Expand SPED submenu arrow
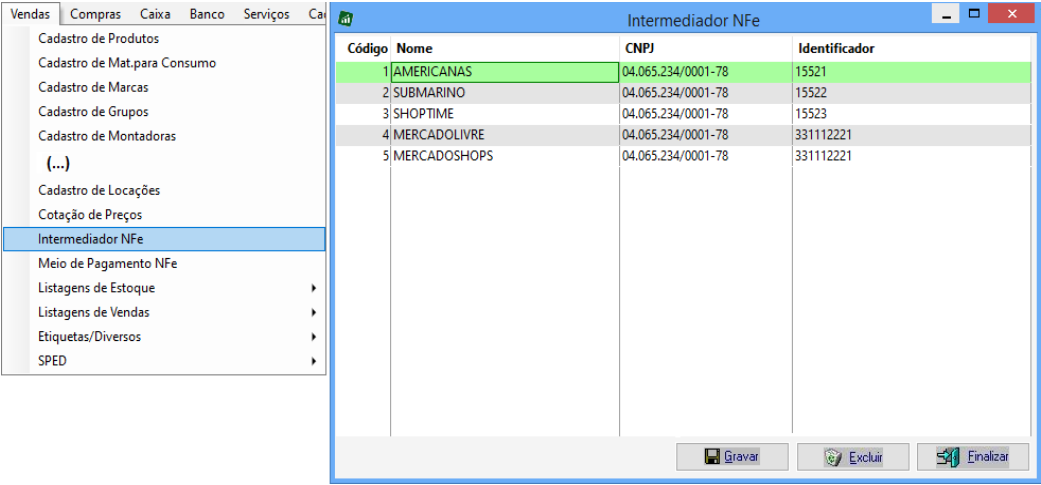 [x=313, y=362]
